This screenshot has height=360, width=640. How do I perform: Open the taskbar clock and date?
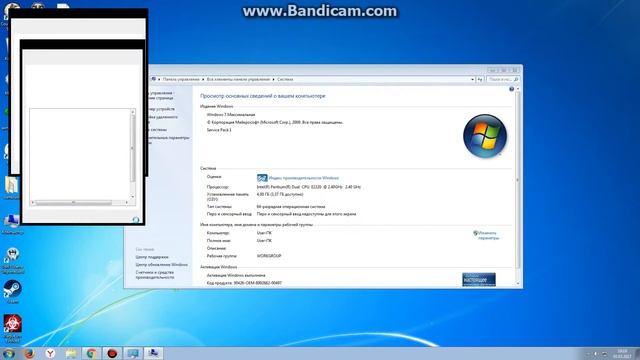click(622, 354)
